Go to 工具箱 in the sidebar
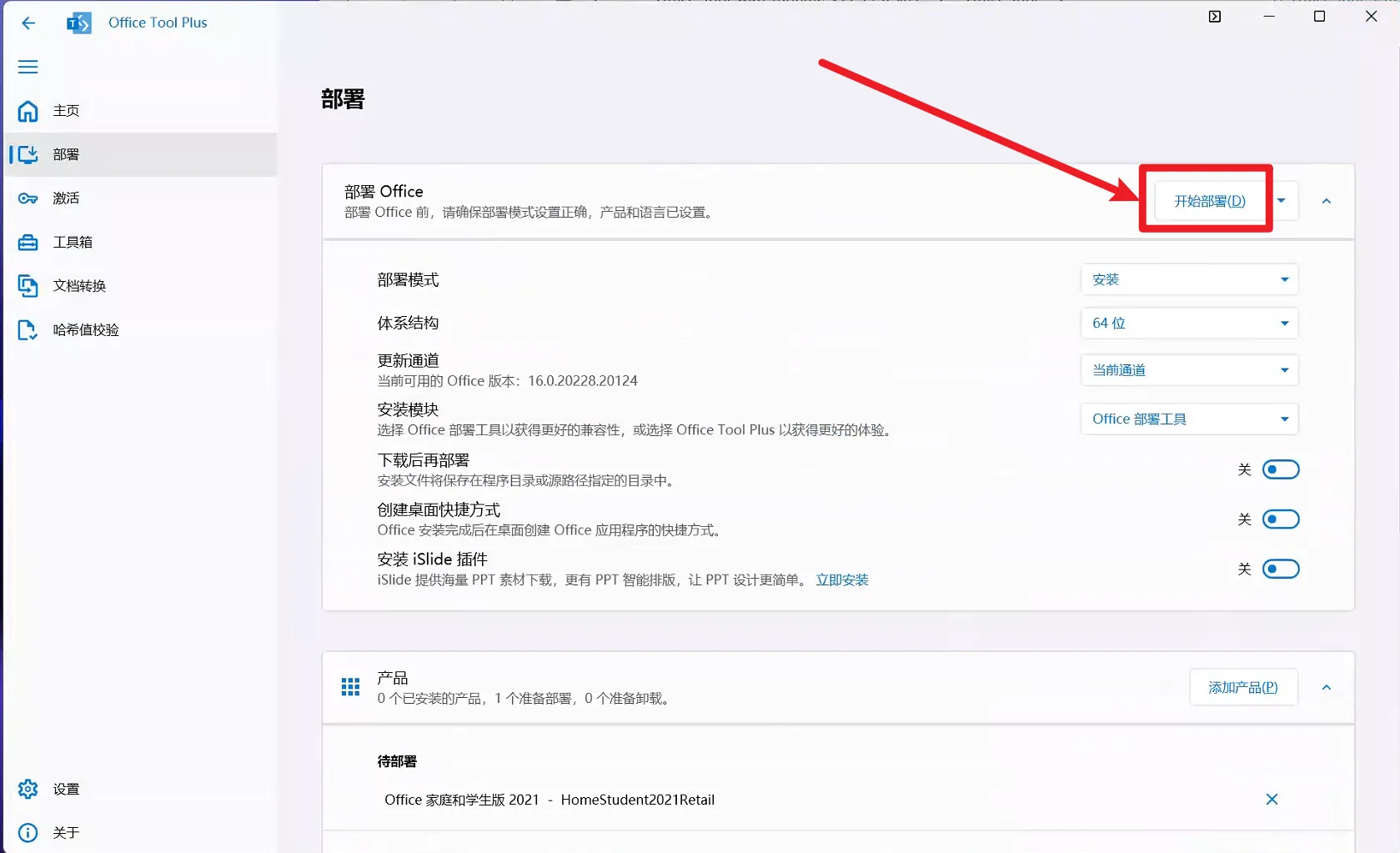Viewport: 1400px width, 853px height. pyautogui.click(x=141, y=243)
